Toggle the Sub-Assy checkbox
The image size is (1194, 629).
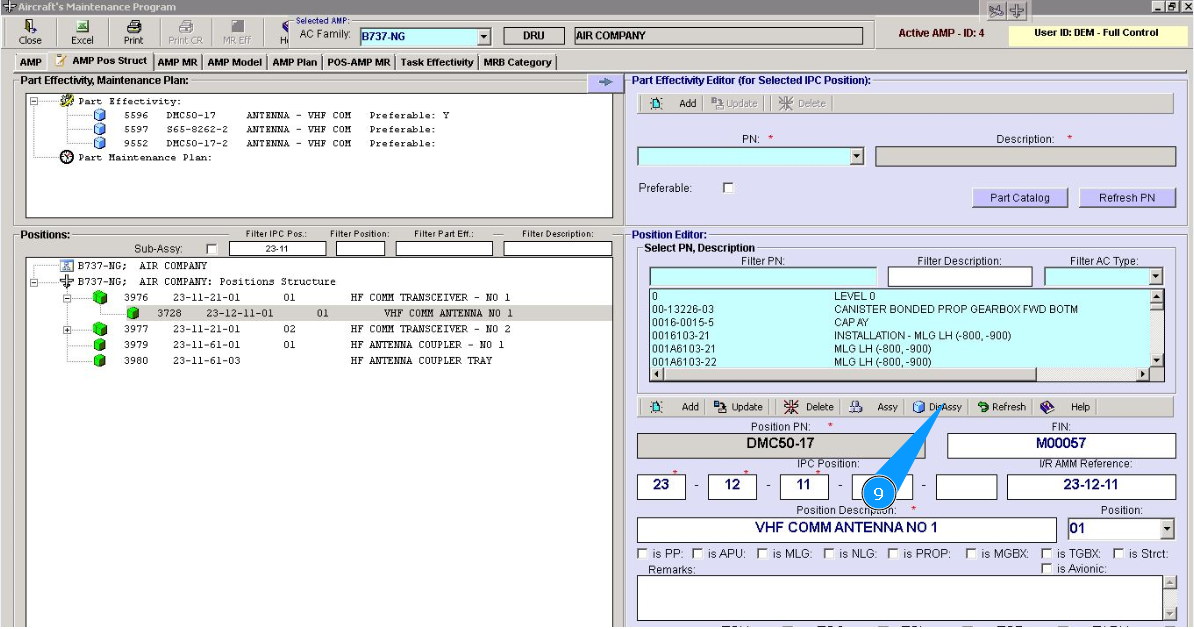[x=211, y=249]
